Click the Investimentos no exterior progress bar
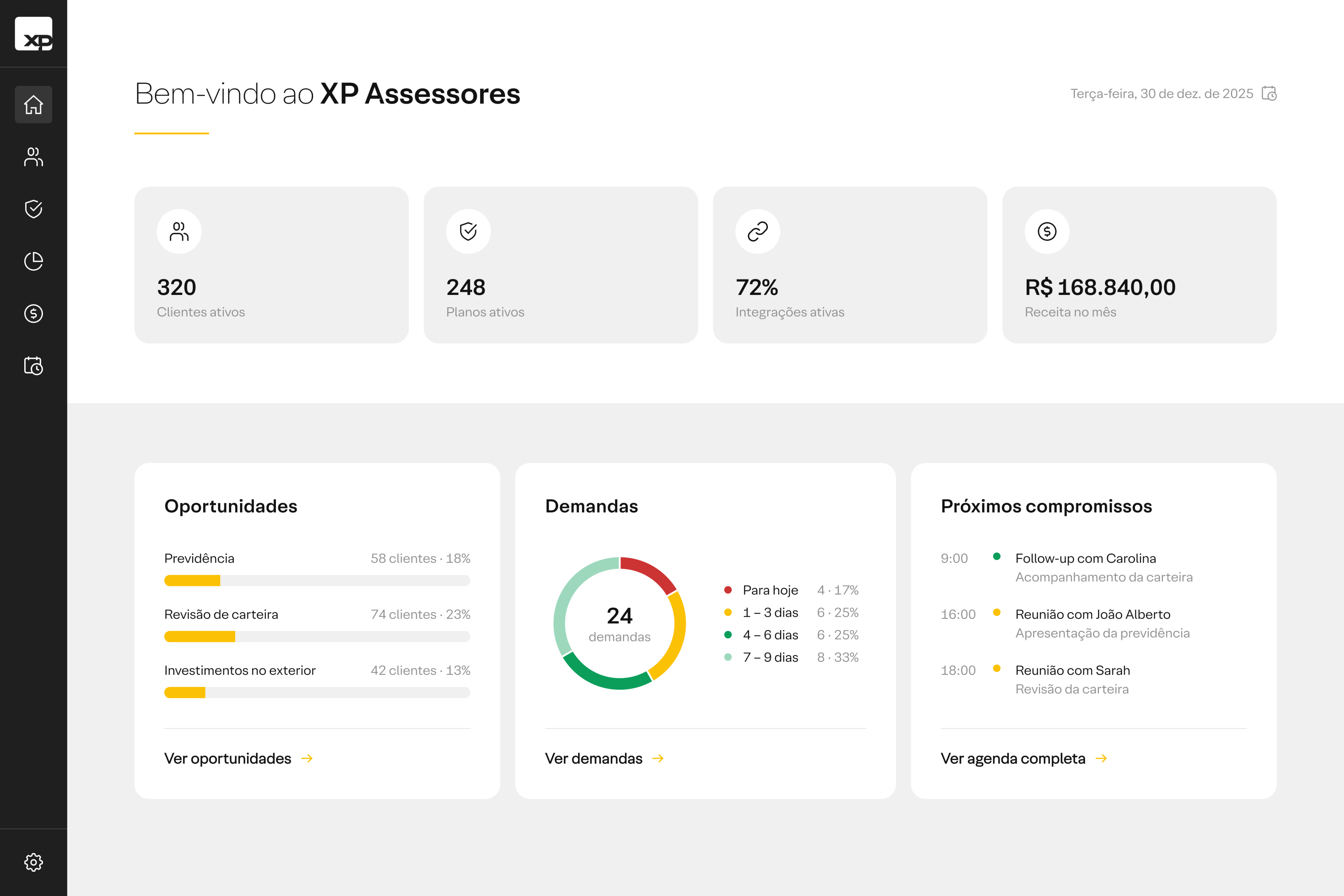This screenshot has height=896, width=1344. [x=317, y=693]
